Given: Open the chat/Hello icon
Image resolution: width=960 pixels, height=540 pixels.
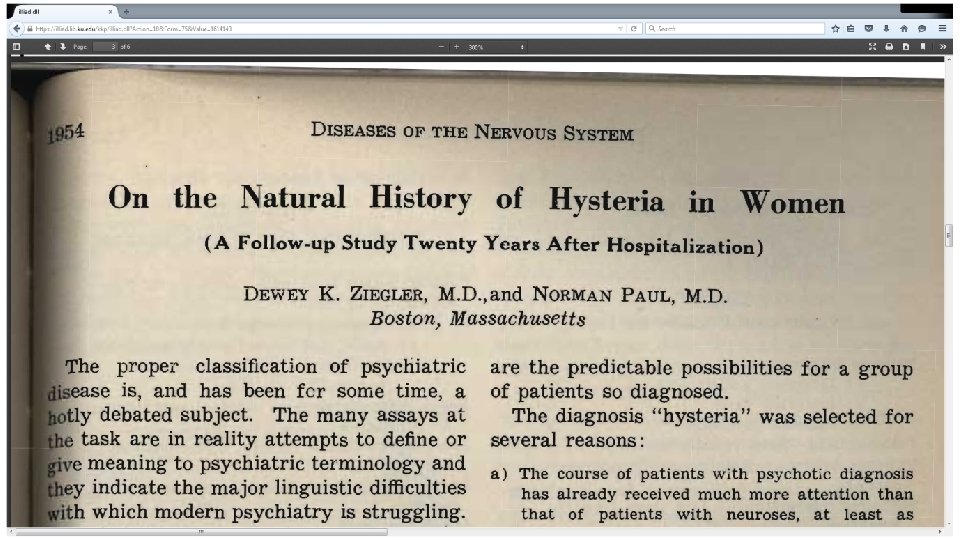Looking at the screenshot, I should [x=922, y=28].
